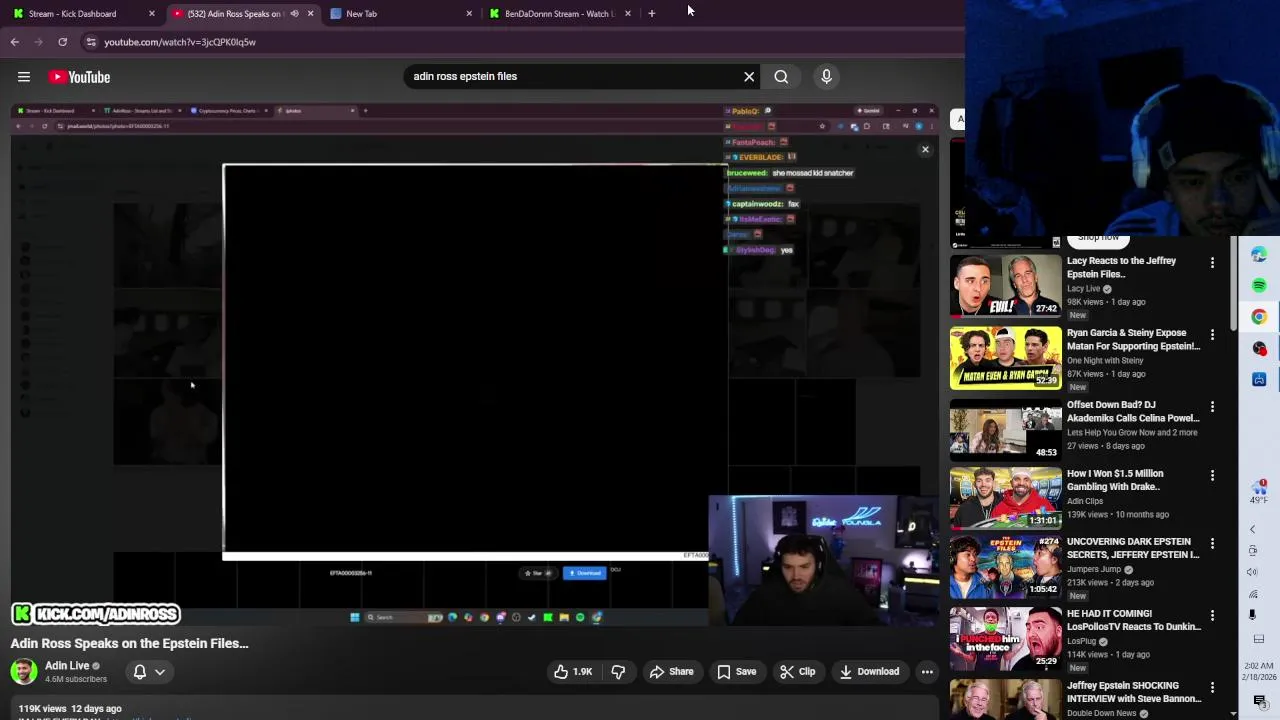The height and width of the screenshot is (720, 1280).
Task: Click the Download button under video
Action: pos(869,672)
